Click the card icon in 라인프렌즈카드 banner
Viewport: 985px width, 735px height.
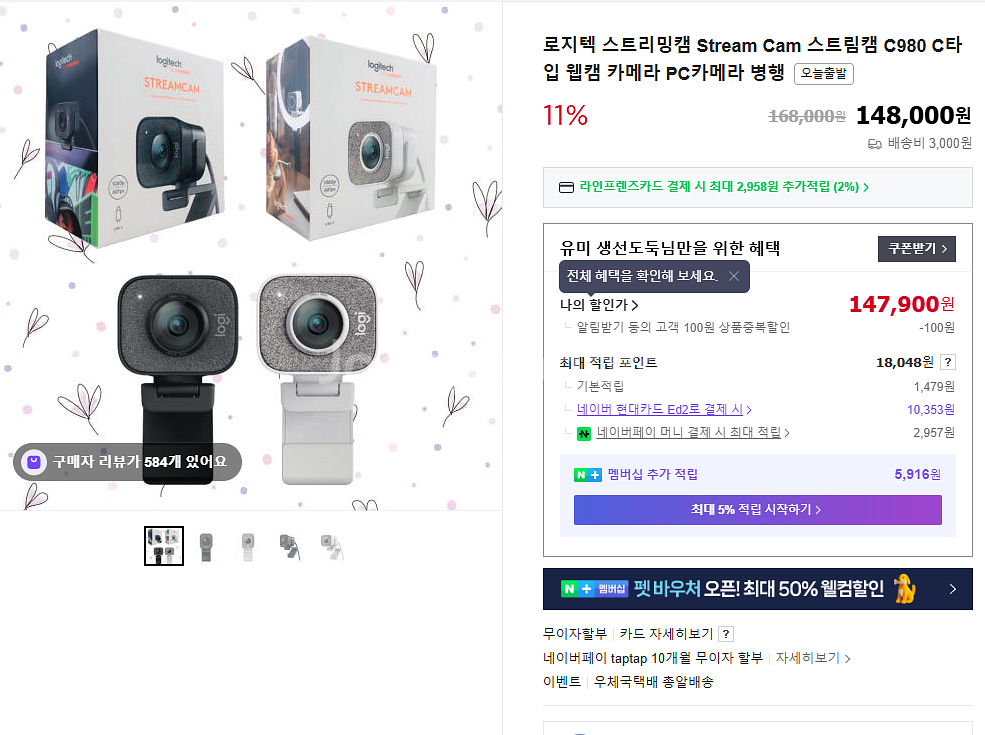566,187
